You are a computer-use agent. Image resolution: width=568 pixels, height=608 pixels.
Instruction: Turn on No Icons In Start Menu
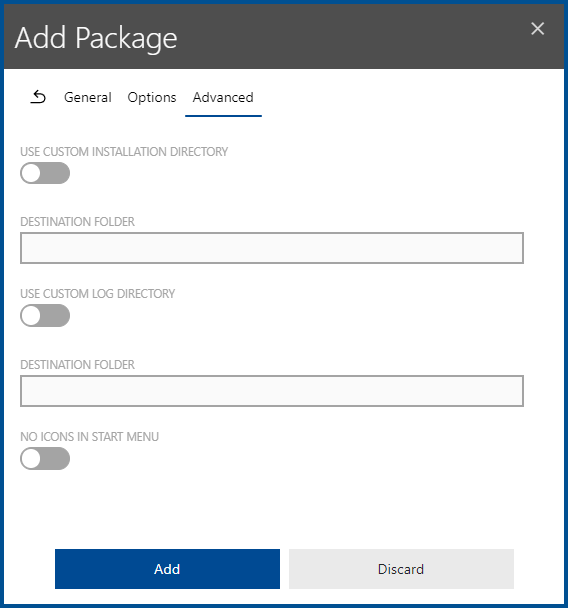pyautogui.click(x=45, y=458)
